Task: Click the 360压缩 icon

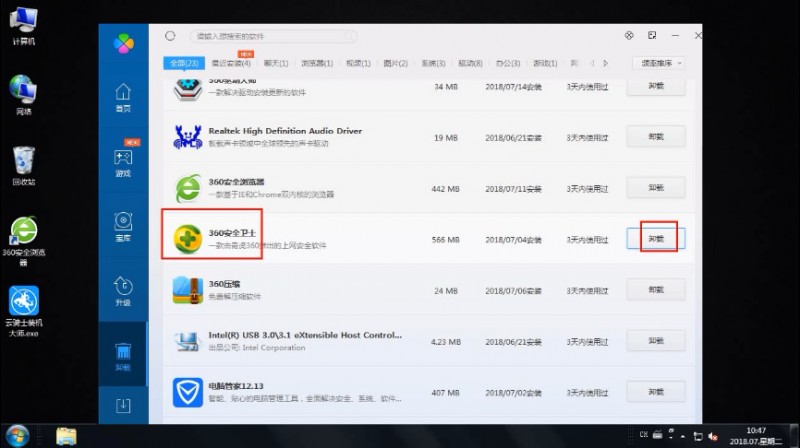Action: 188,290
